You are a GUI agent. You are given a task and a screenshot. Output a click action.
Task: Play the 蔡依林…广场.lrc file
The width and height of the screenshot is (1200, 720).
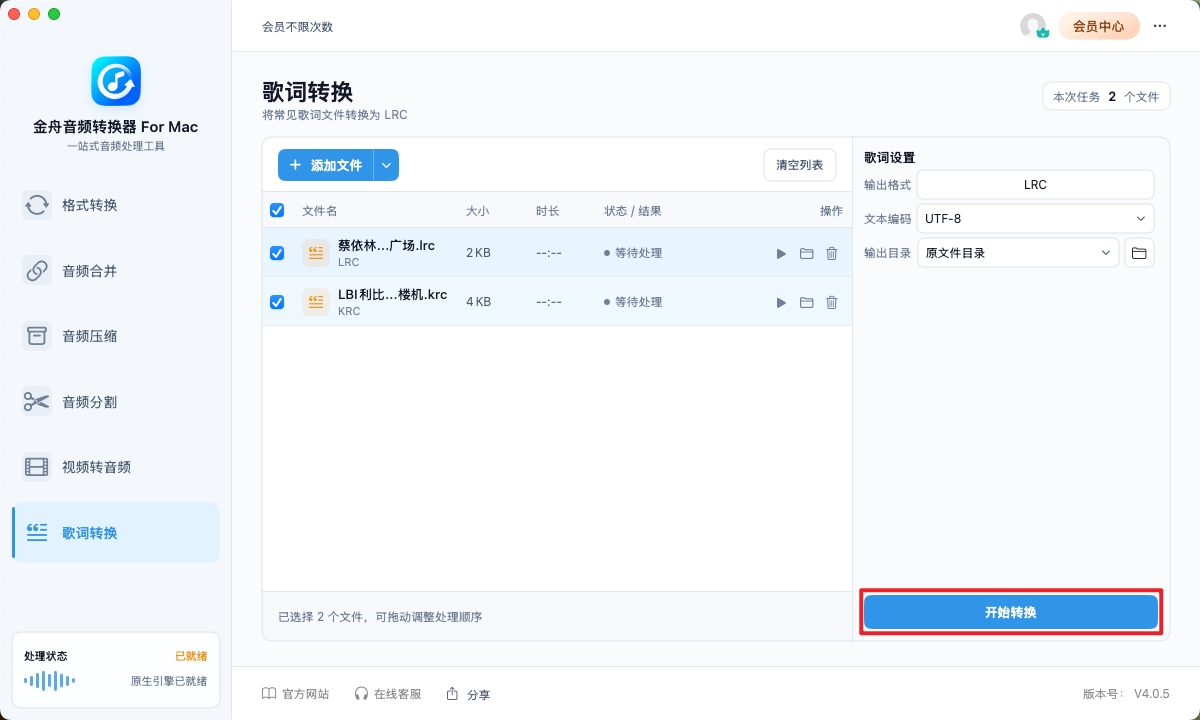tap(781, 254)
